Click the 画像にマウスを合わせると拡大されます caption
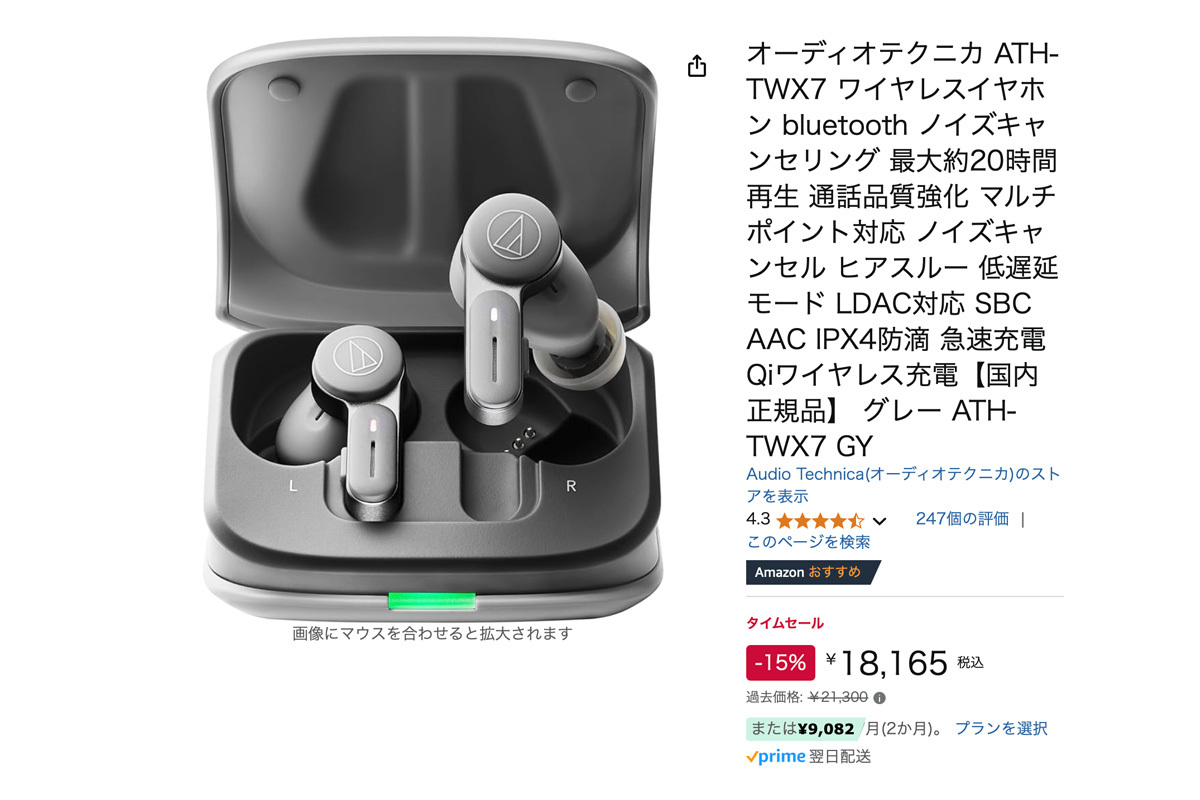 [x=432, y=633]
